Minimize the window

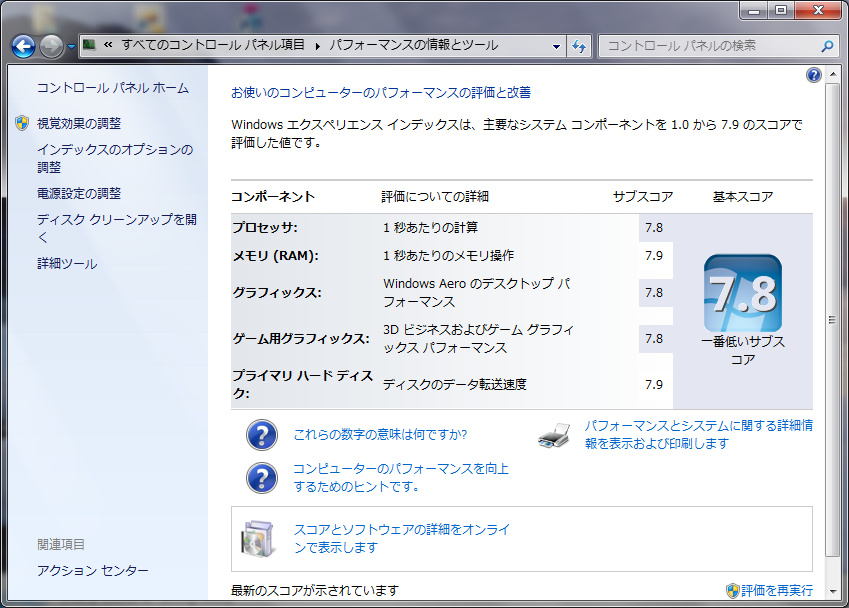click(754, 10)
